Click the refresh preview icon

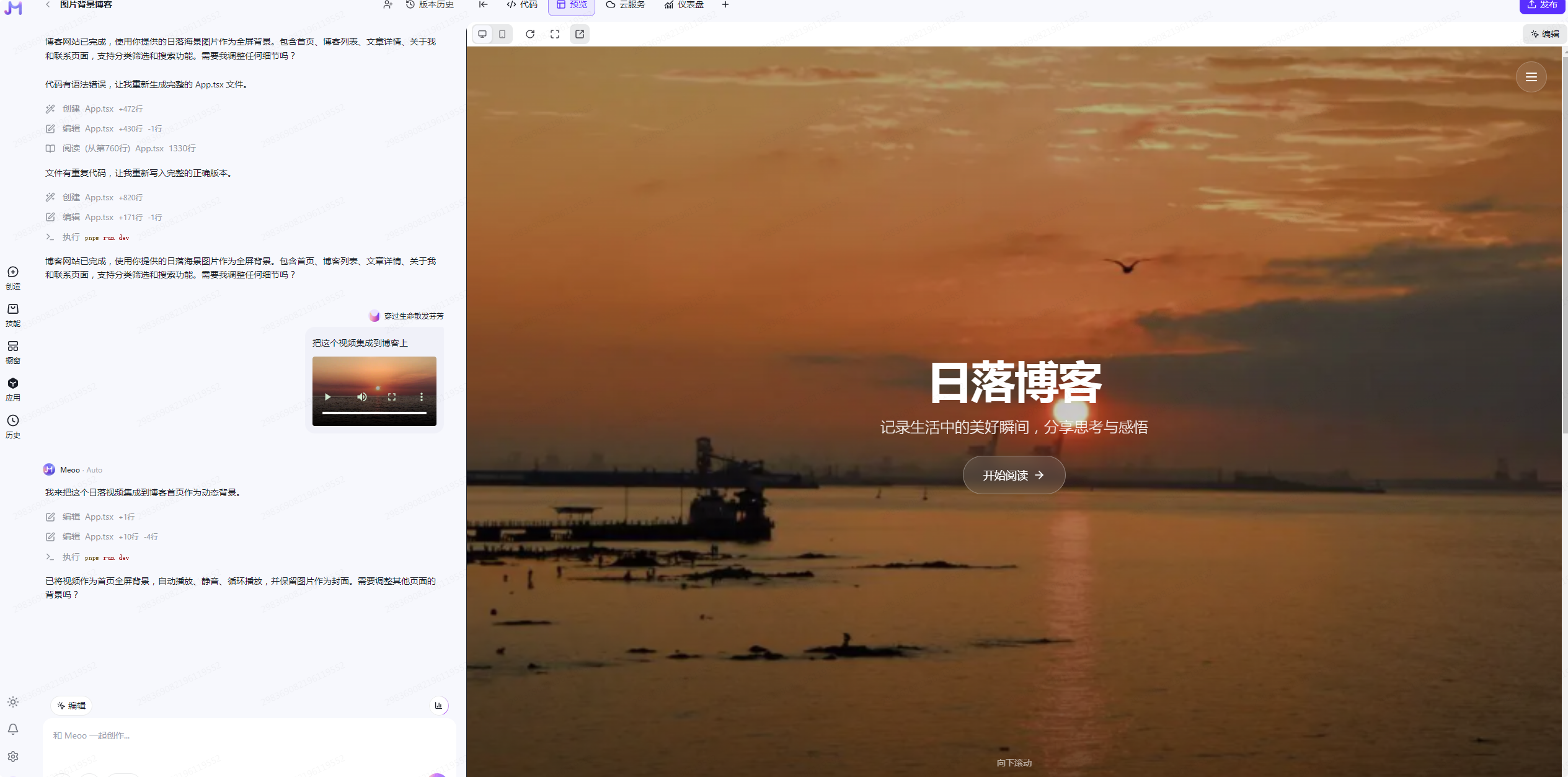point(529,34)
